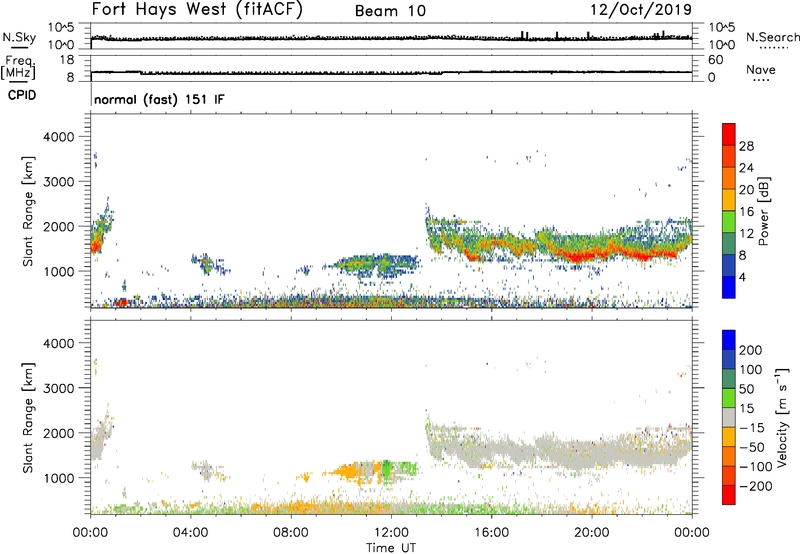Click the 'CPID' label
The width and height of the screenshot is (800, 554).
(22, 95)
